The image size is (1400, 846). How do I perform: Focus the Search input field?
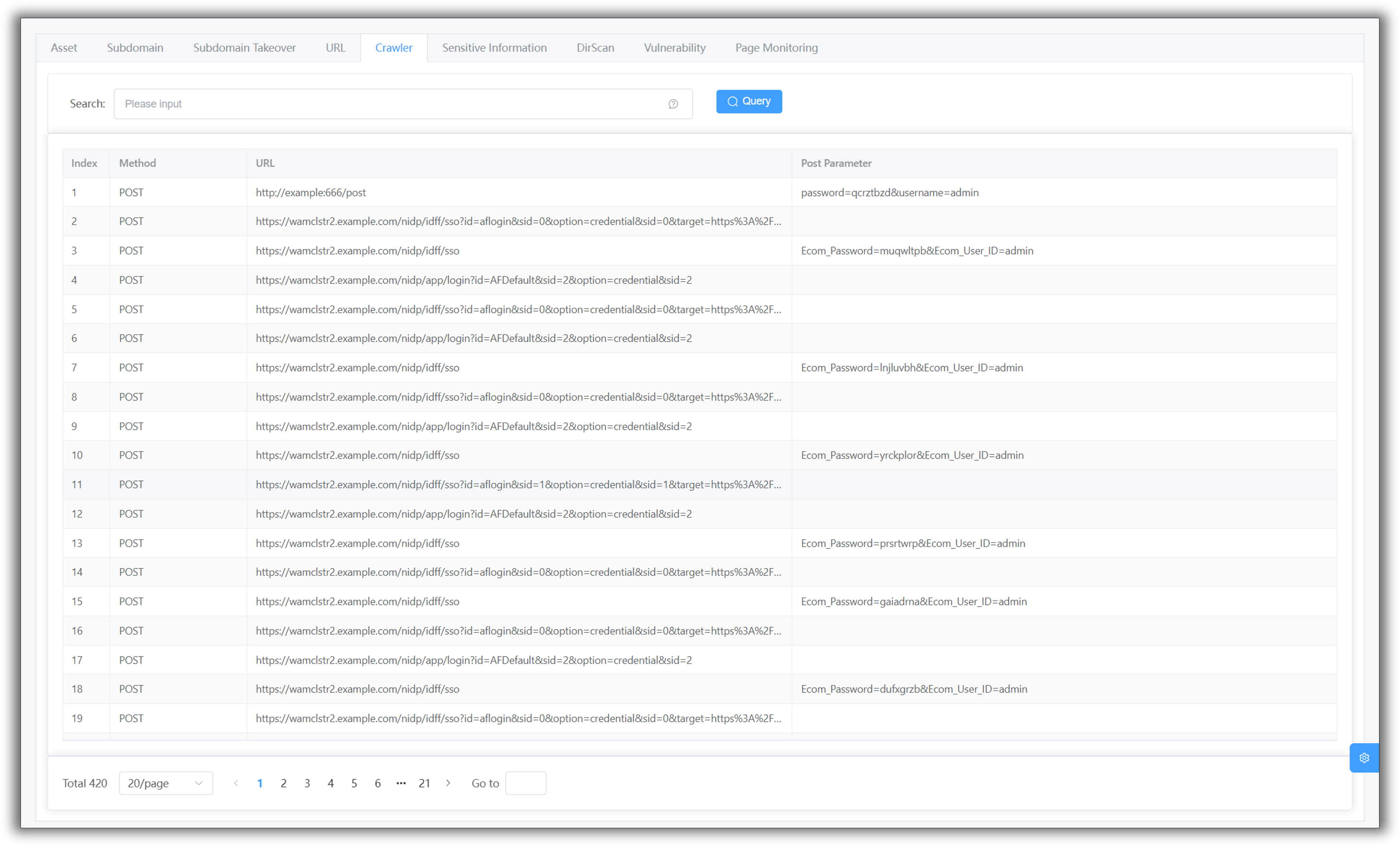pos(392,104)
